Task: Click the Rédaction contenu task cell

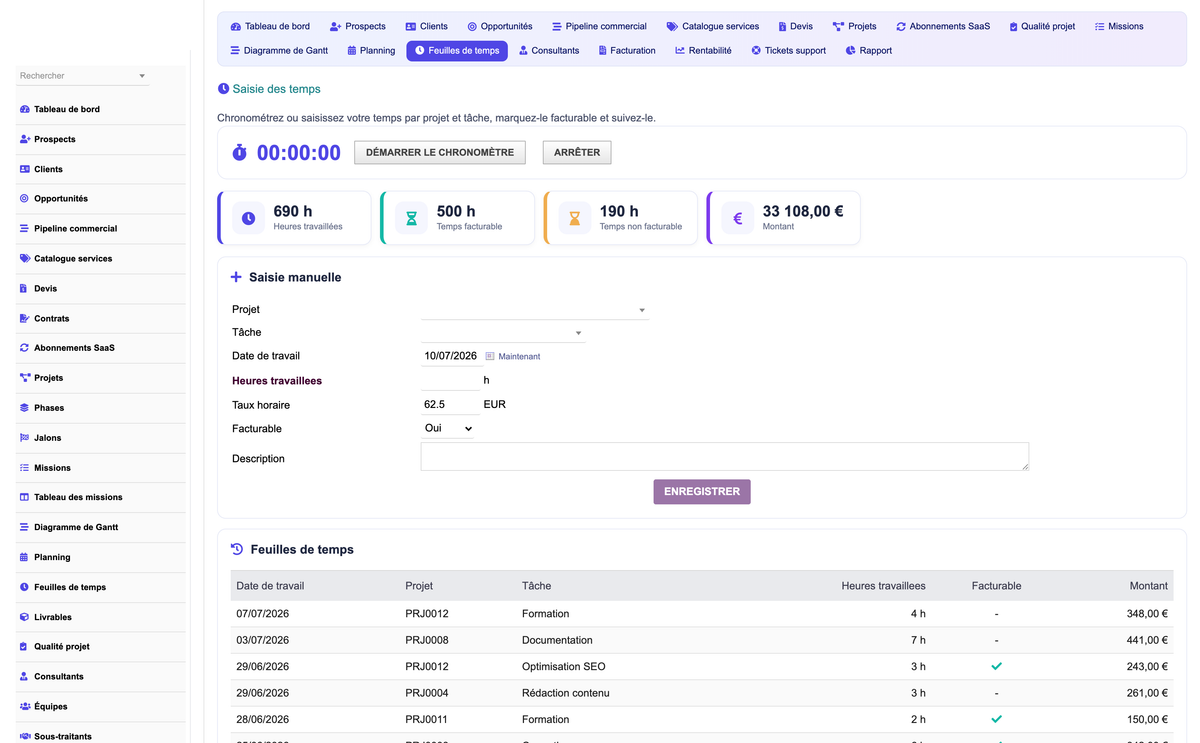Action: pyautogui.click(x=566, y=693)
